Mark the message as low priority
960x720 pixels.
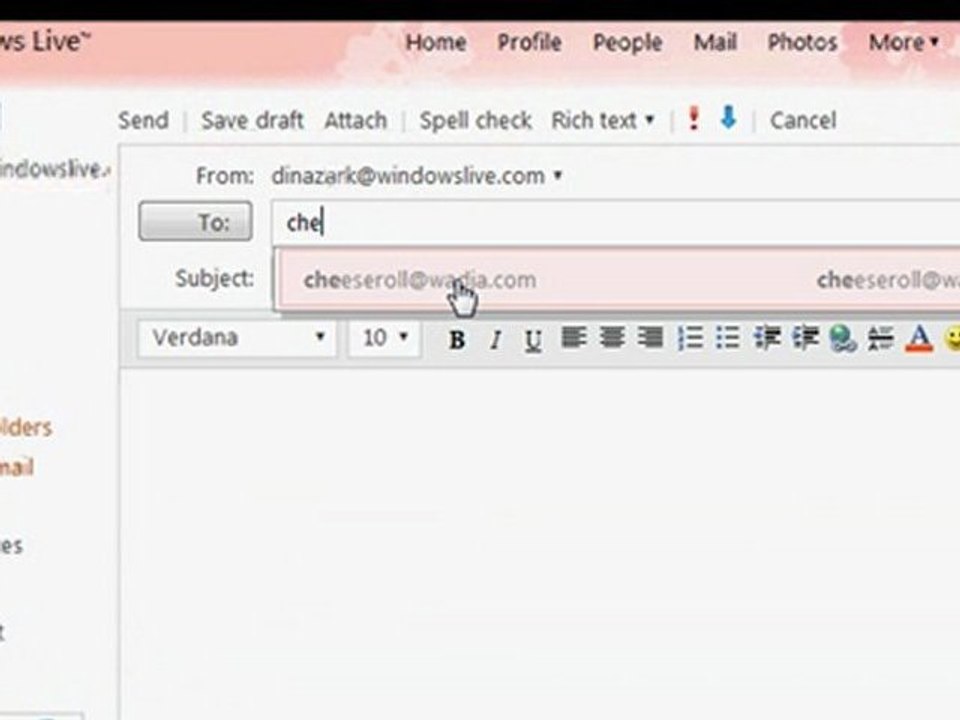point(728,118)
